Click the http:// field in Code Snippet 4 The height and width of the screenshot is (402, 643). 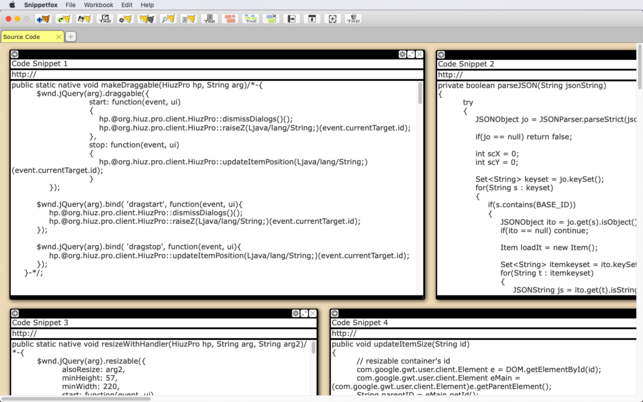coord(483,333)
